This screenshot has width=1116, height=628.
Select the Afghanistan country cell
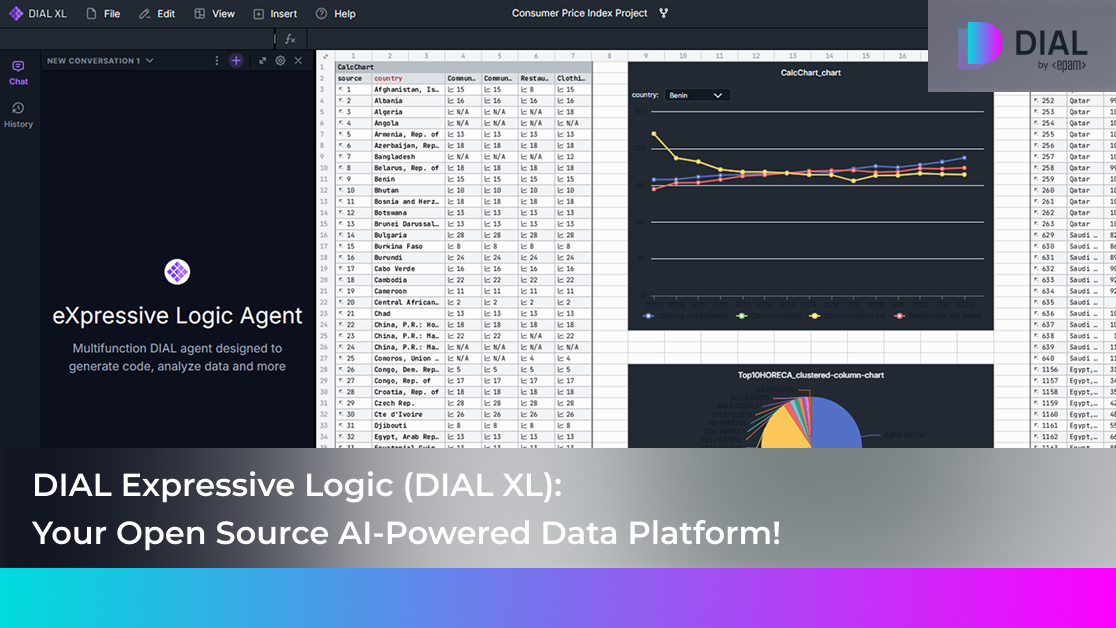click(x=408, y=90)
